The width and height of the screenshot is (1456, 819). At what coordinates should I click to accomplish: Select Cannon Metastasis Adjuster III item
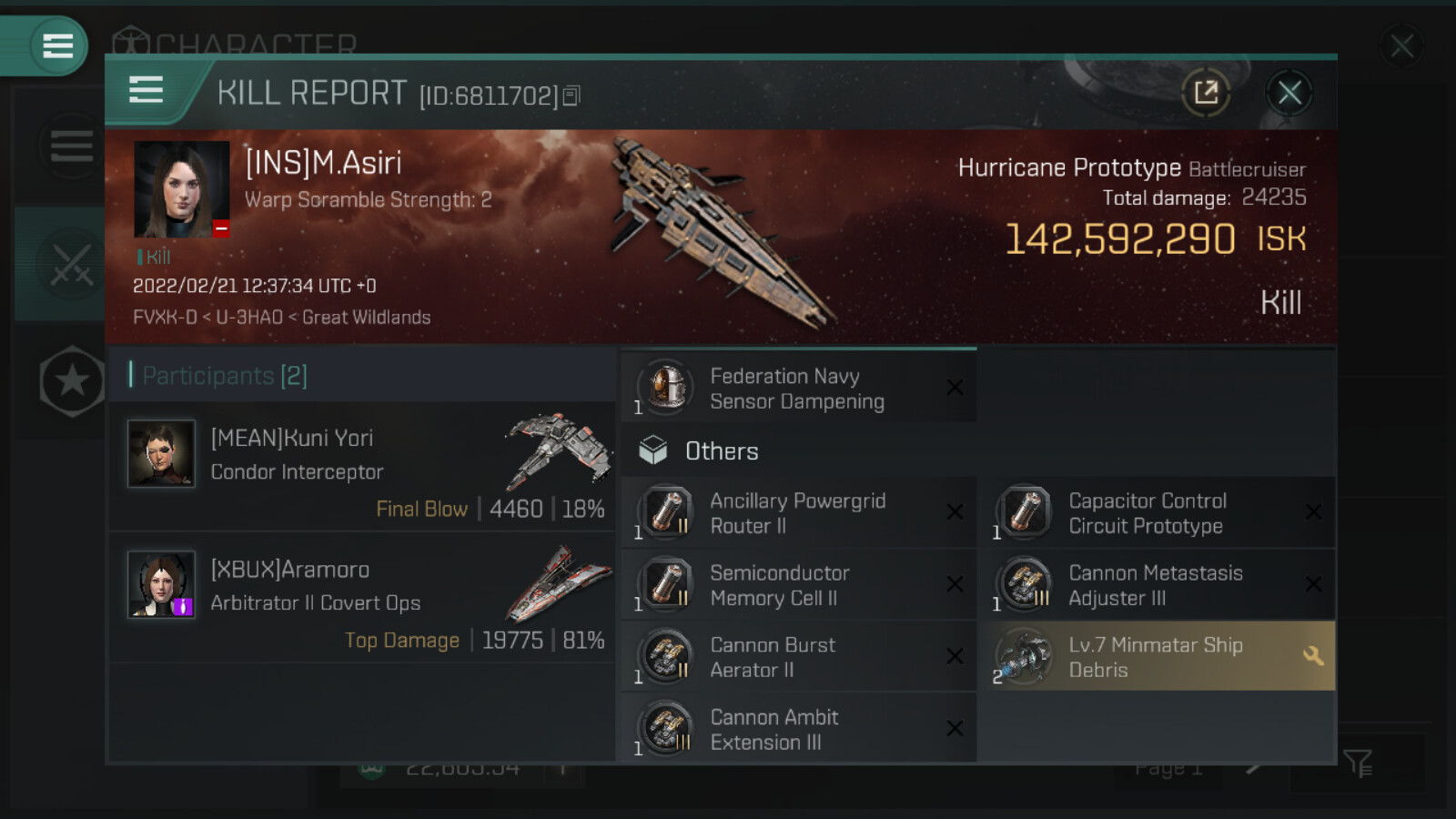(1155, 585)
